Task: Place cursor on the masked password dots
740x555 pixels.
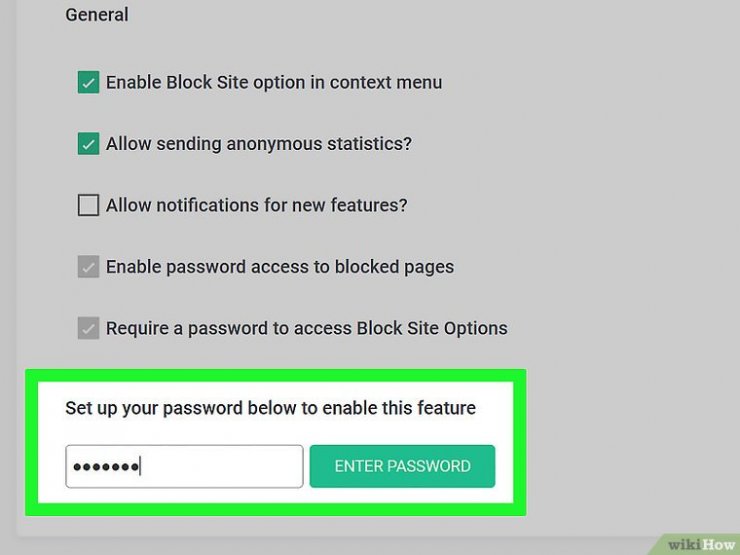Action: 106,467
